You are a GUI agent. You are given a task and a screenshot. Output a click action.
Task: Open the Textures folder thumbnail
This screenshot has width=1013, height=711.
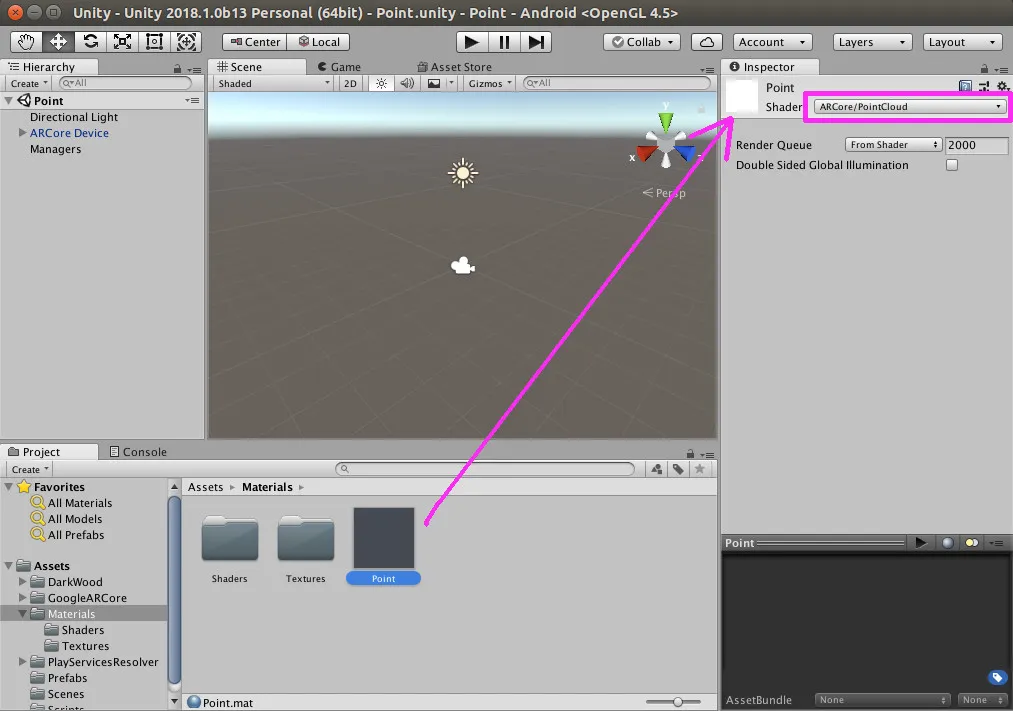[306, 537]
